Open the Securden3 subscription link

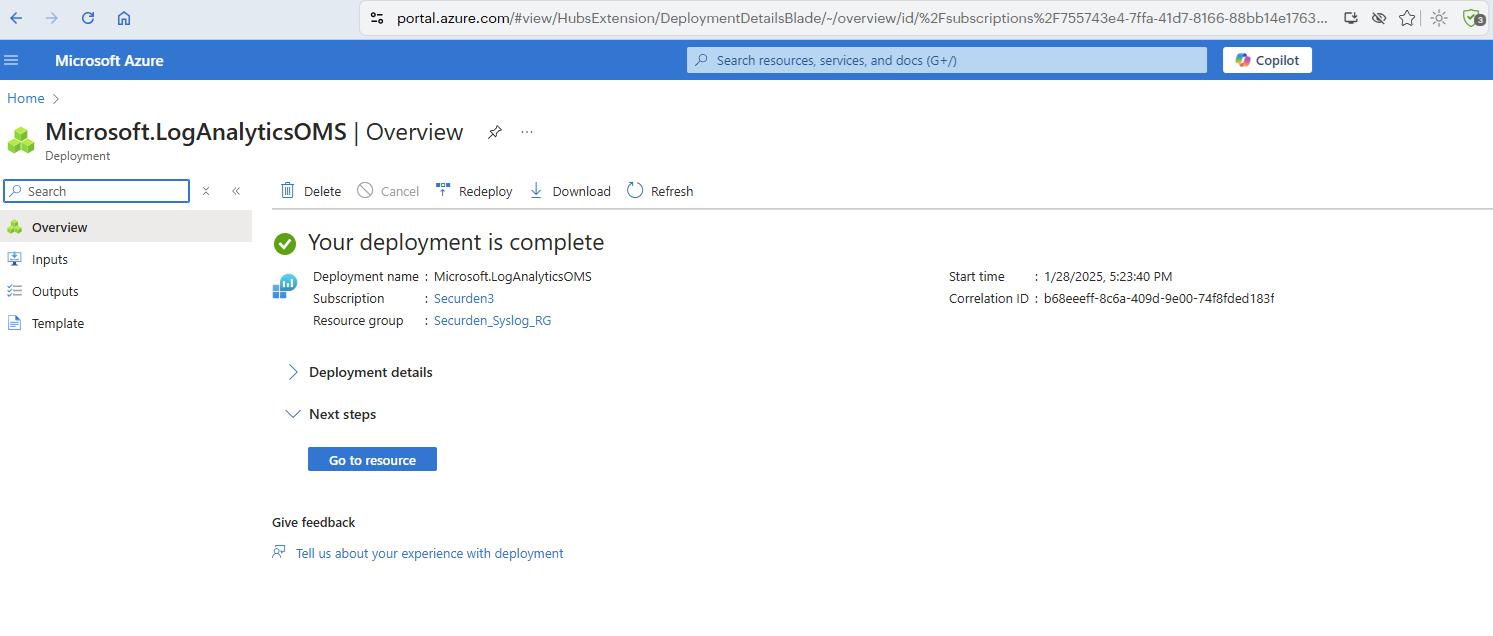[x=464, y=298]
